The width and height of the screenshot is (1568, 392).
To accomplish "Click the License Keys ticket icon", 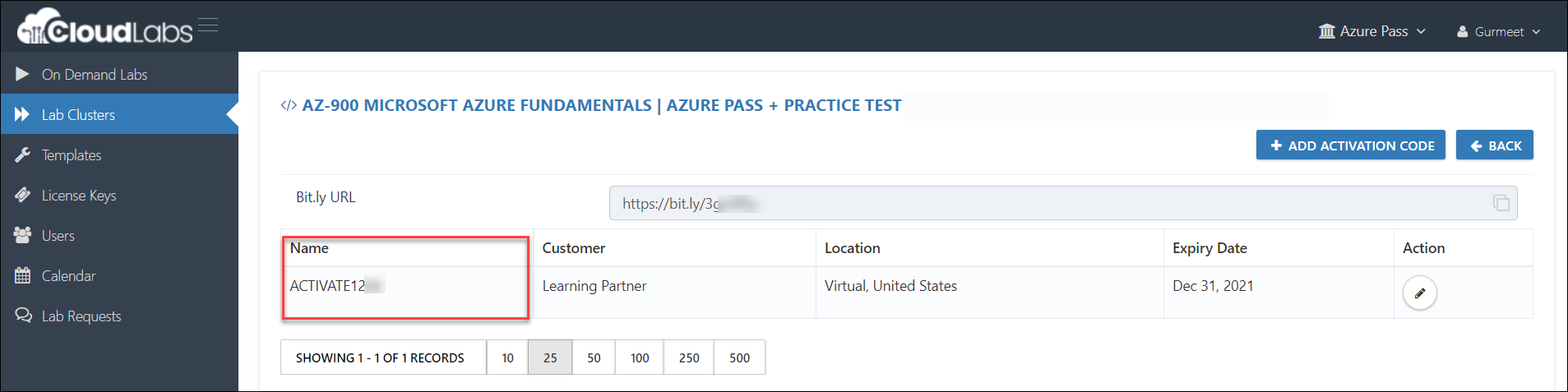I will tap(22, 195).
